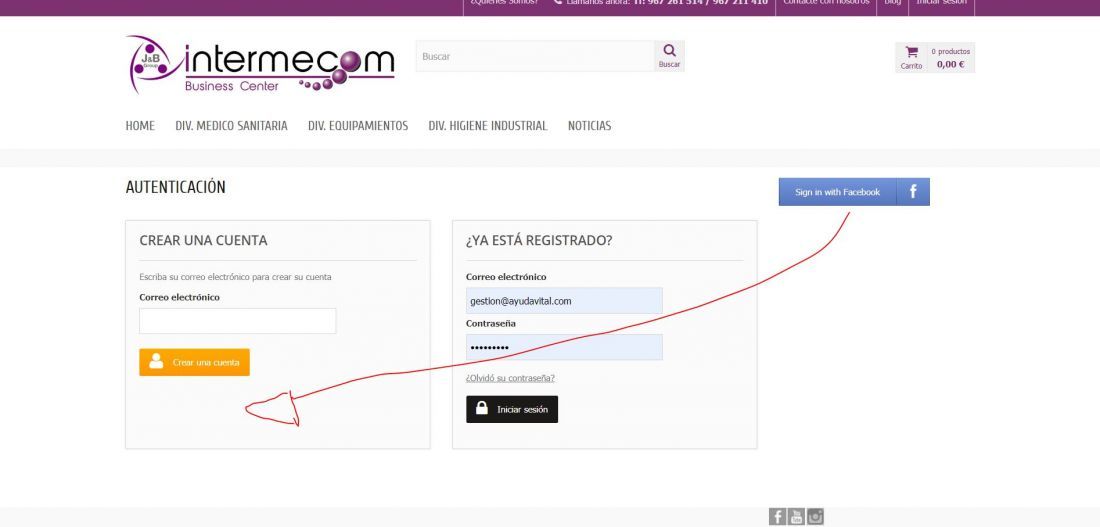Image resolution: width=1100 pixels, height=527 pixels.
Task: Go to the HOME menu item
Action: pyautogui.click(x=140, y=126)
